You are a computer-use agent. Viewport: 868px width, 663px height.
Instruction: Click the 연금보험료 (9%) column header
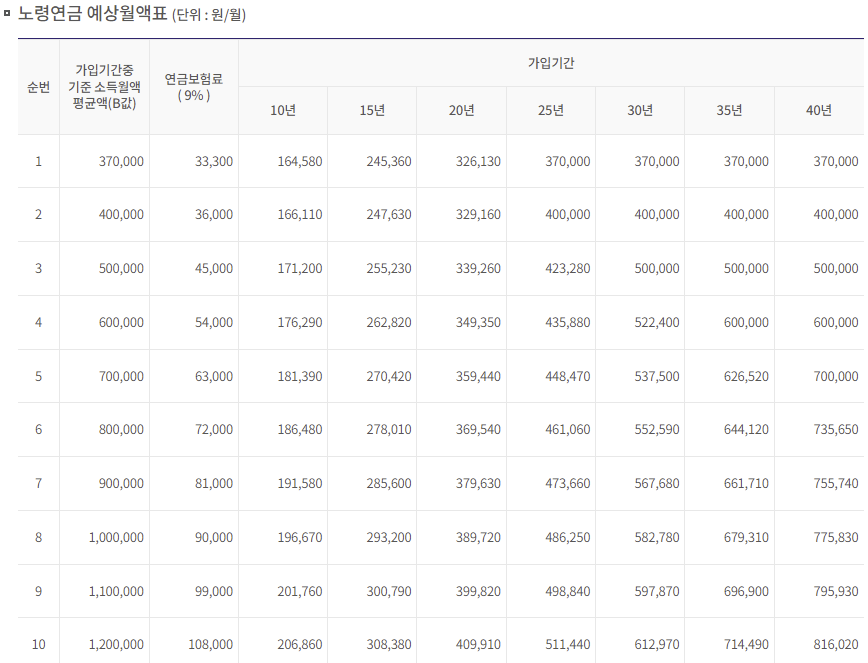point(194,87)
